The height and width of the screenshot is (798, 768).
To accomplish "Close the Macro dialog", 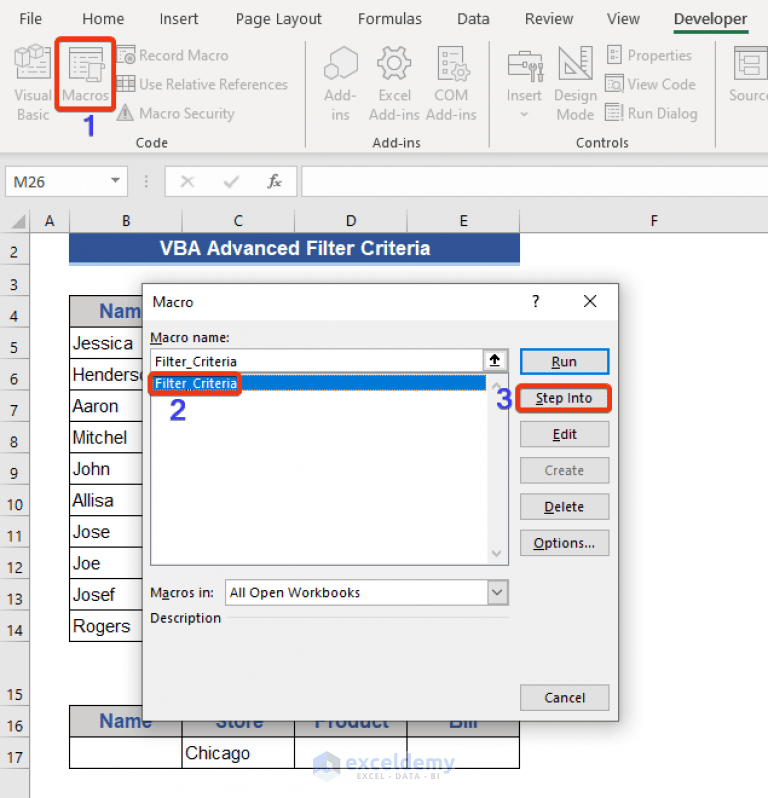I will coord(590,301).
